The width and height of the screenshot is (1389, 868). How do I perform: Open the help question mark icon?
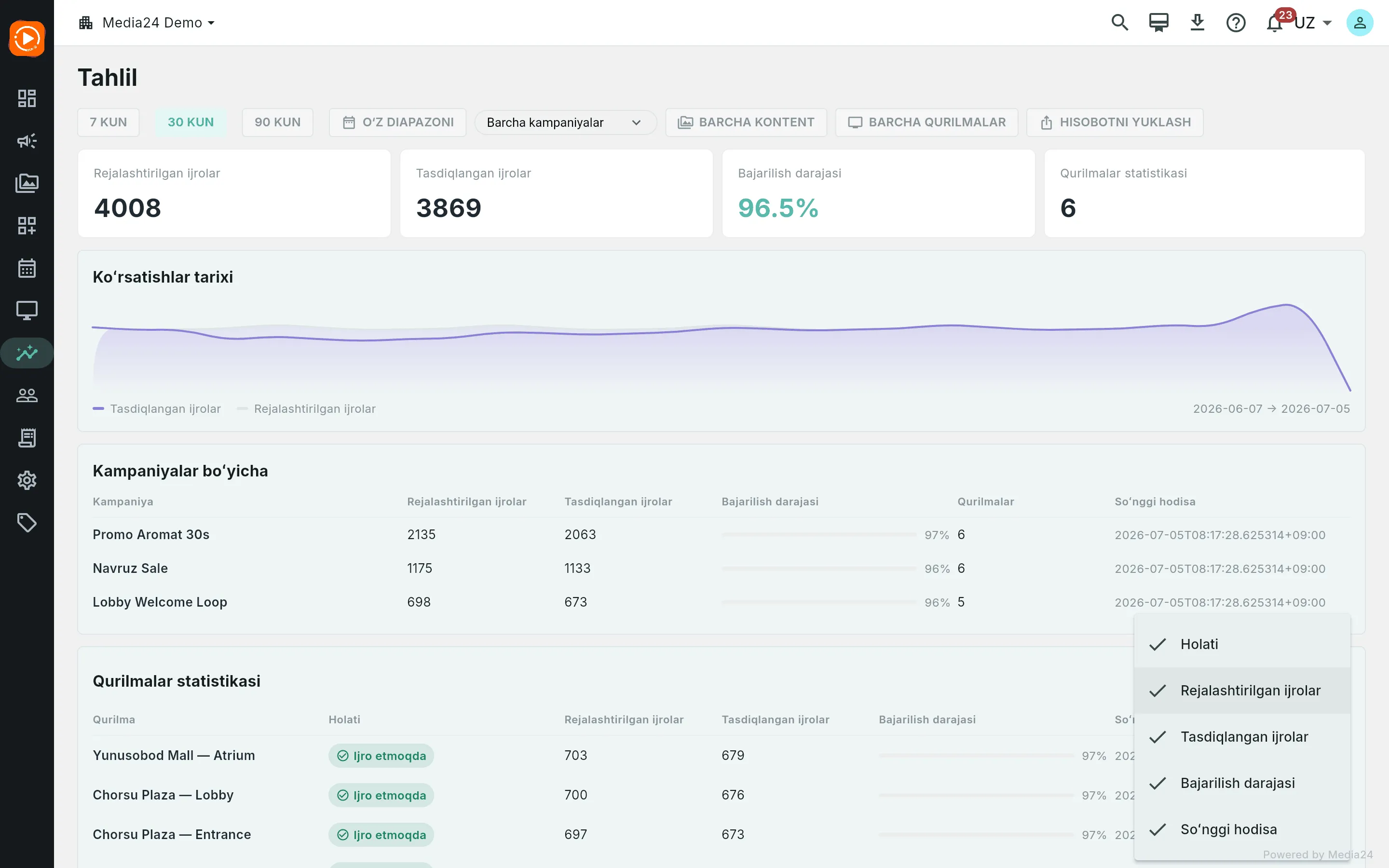(x=1235, y=23)
